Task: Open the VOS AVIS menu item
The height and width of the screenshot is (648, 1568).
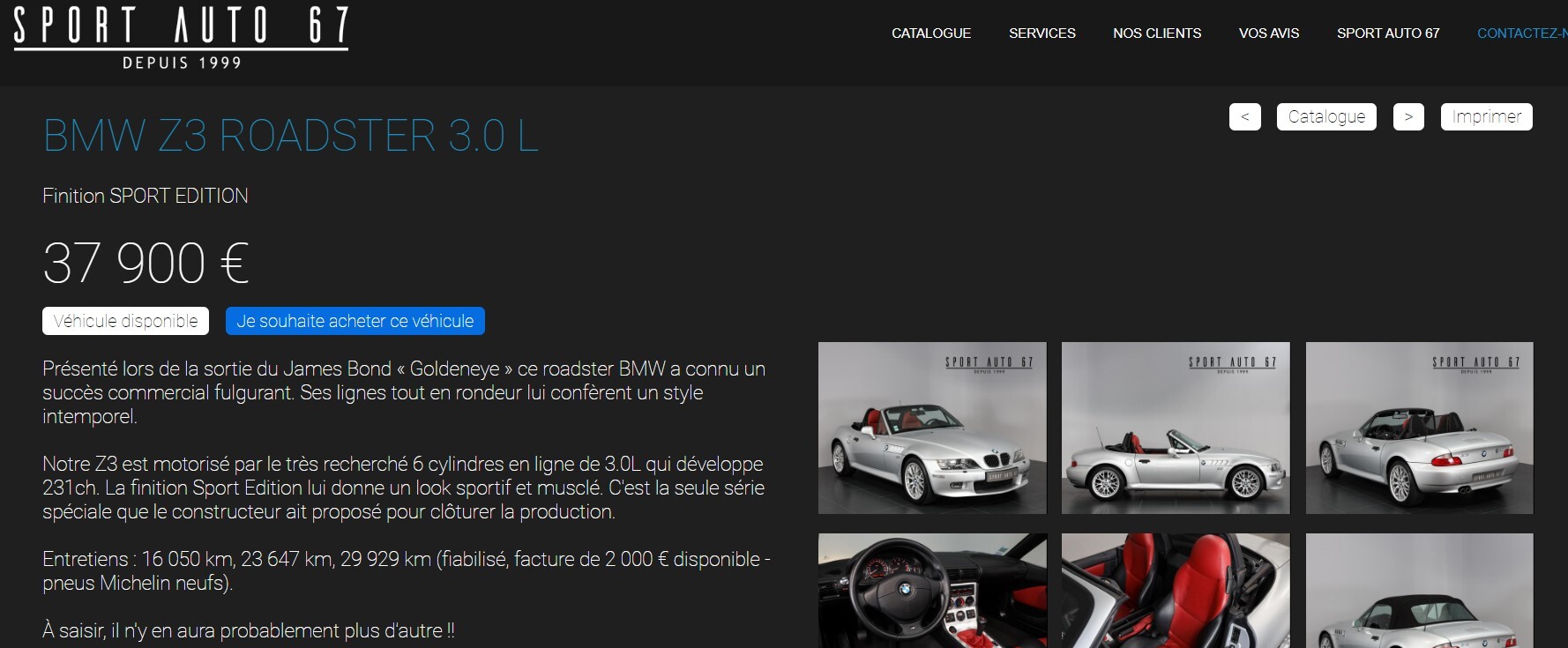Action: click(1269, 34)
